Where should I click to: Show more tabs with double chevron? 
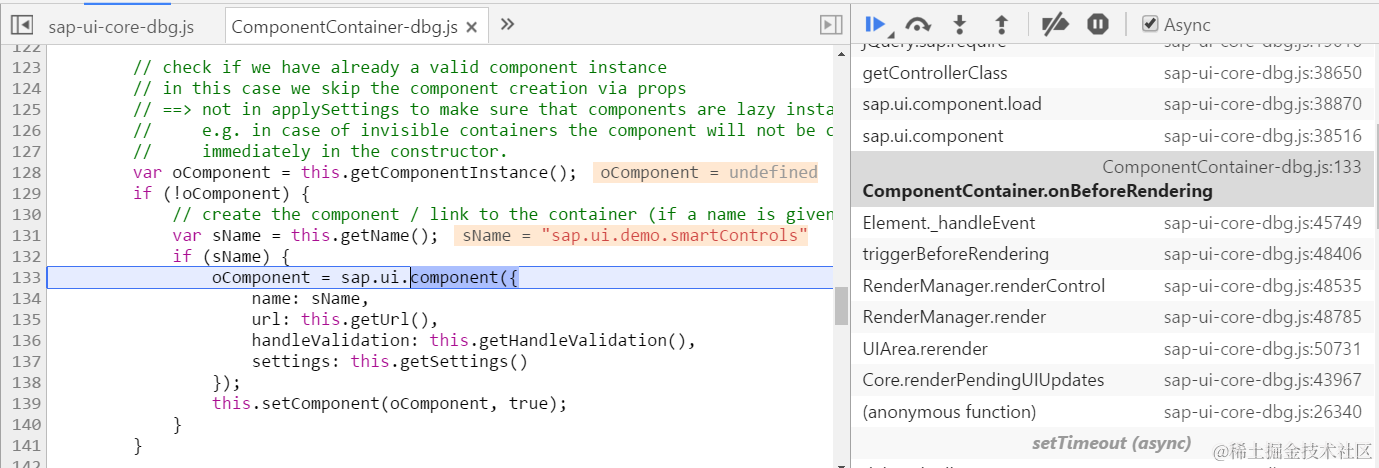(x=507, y=24)
